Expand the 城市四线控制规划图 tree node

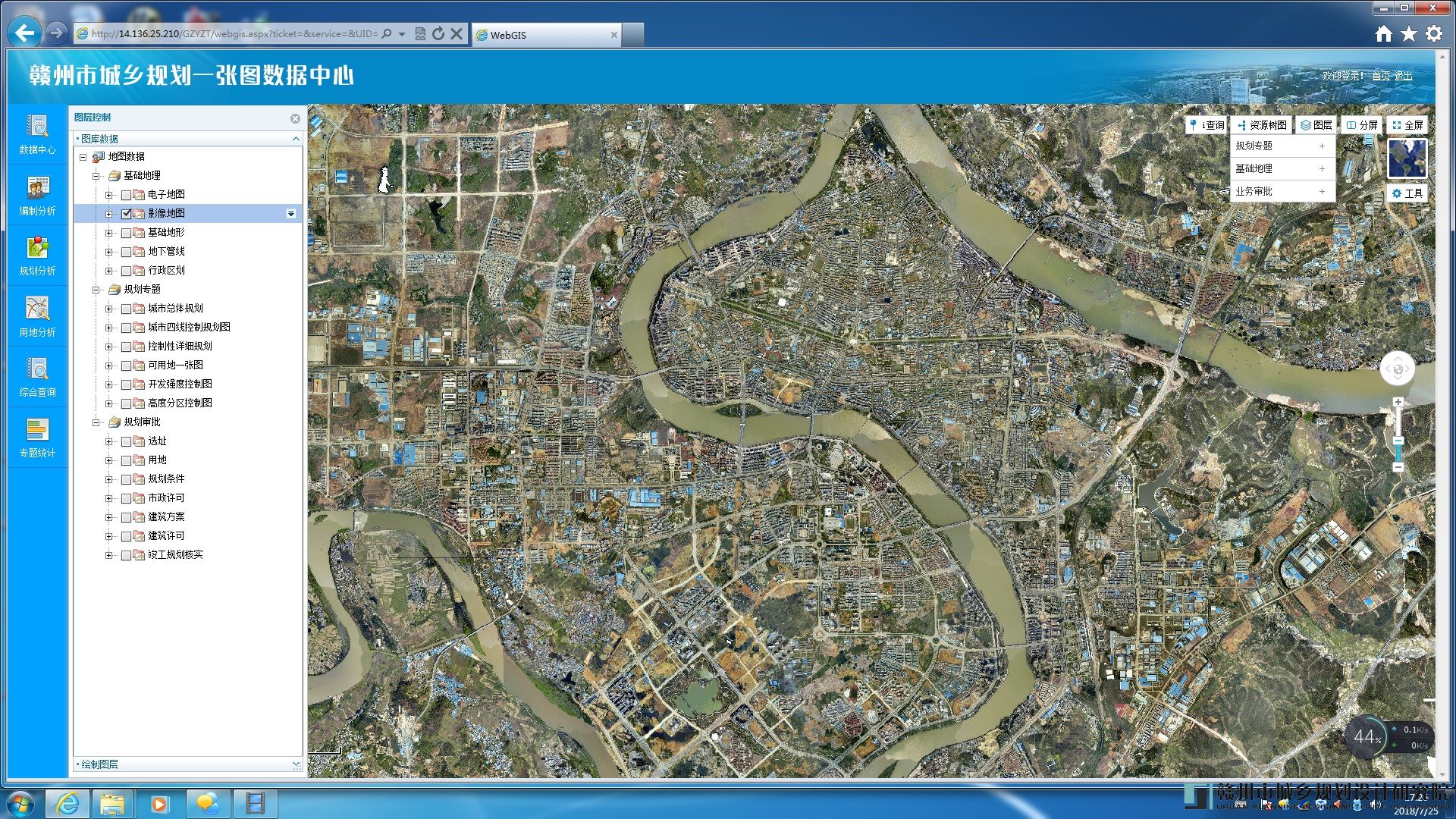click(109, 328)
